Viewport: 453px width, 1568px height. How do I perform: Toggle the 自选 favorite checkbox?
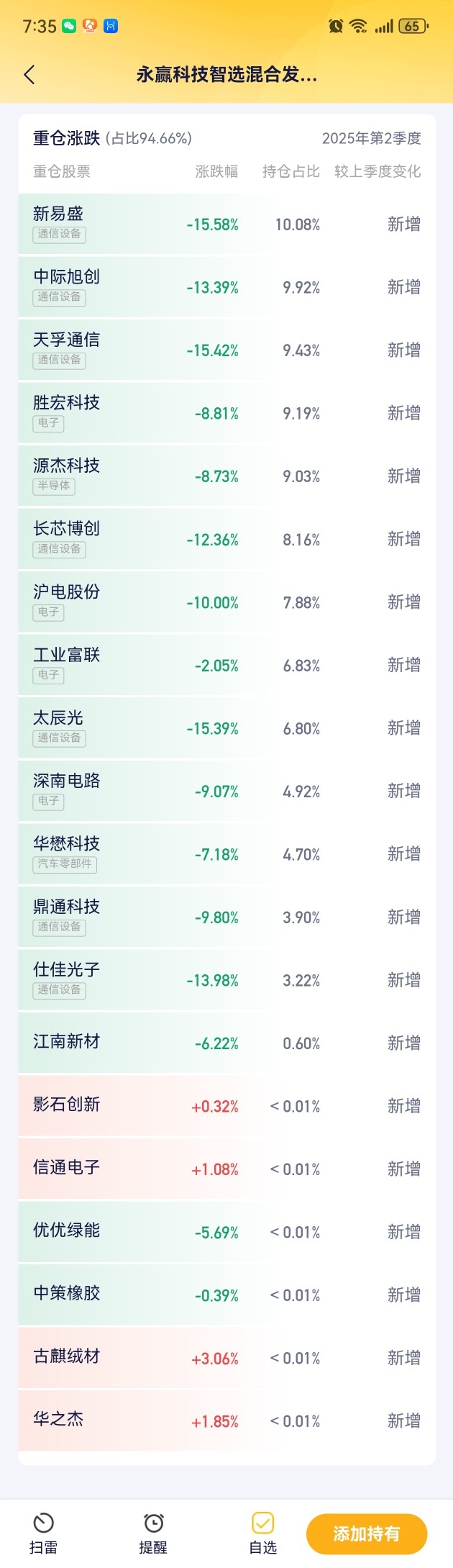pos(262,1523)
